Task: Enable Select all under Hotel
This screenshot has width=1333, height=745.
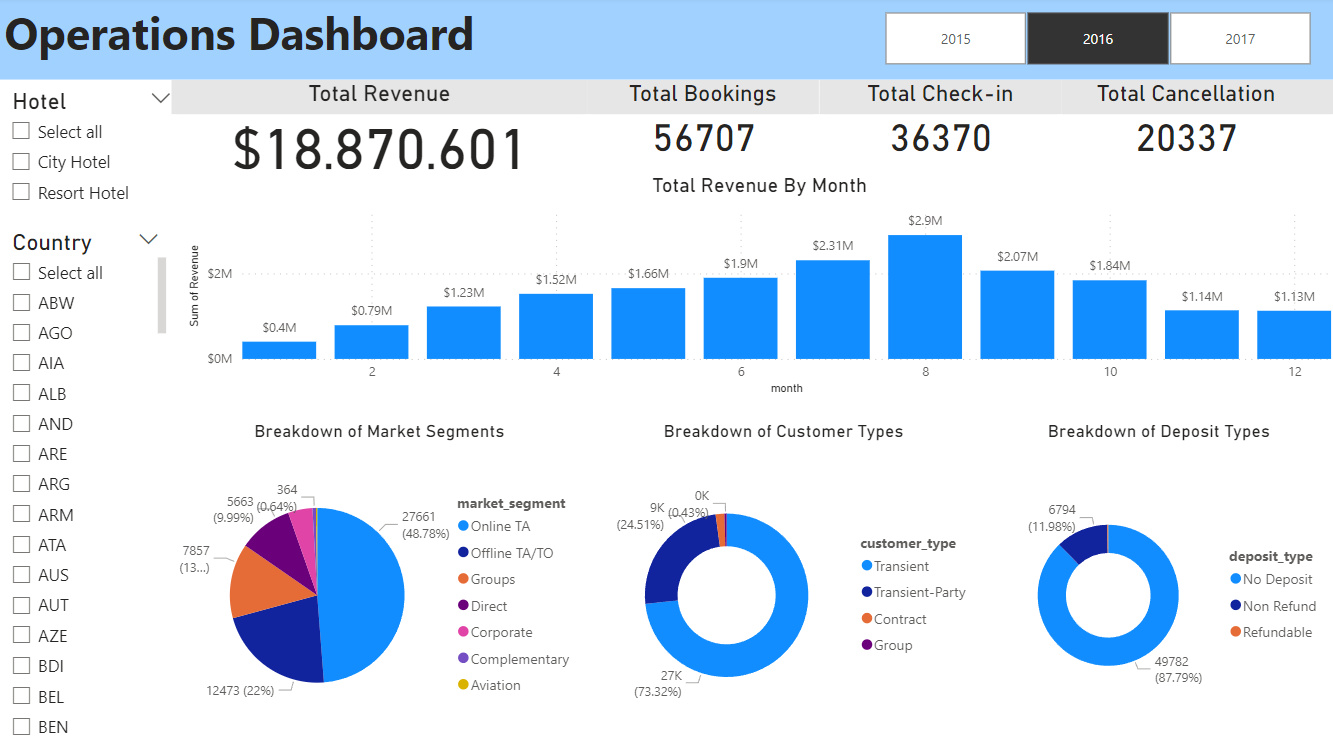Action: pos(21,131)
